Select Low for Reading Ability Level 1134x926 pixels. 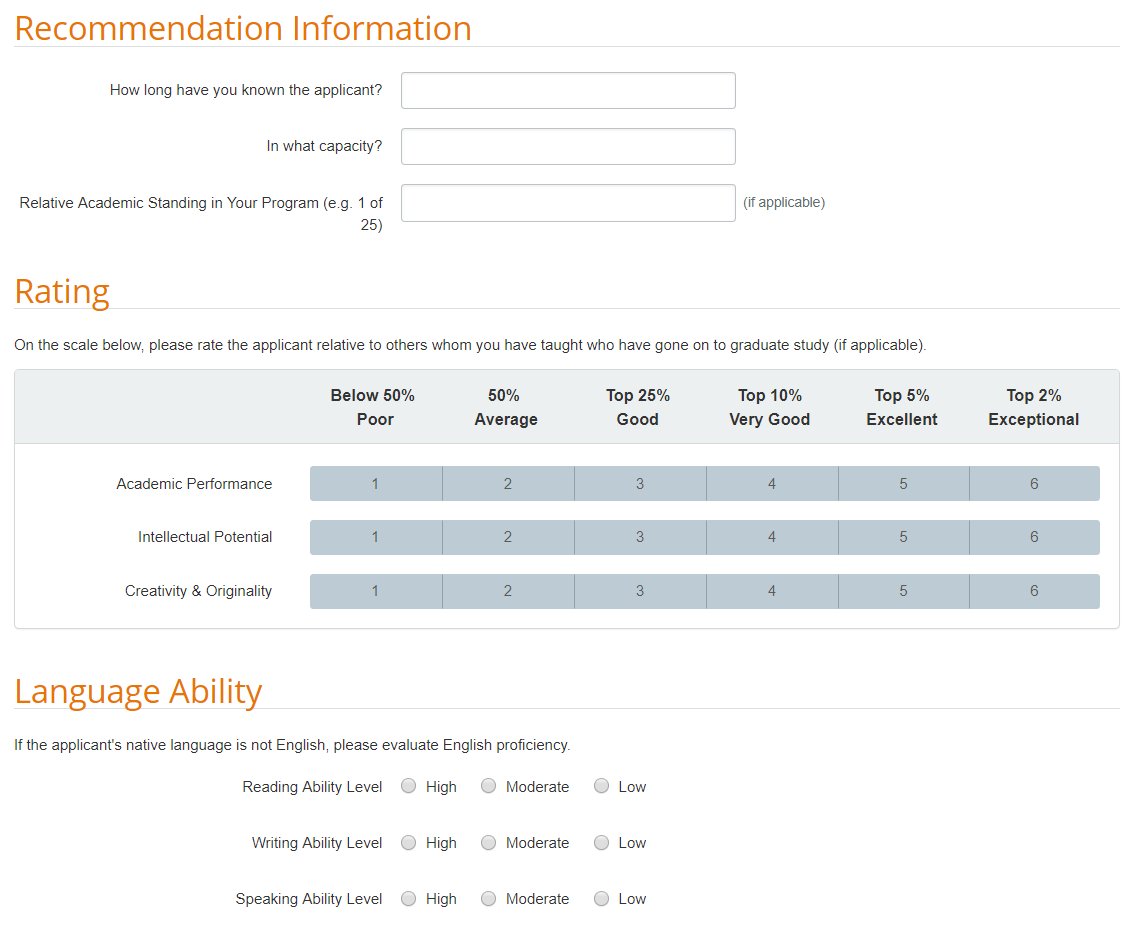point(602,786)
